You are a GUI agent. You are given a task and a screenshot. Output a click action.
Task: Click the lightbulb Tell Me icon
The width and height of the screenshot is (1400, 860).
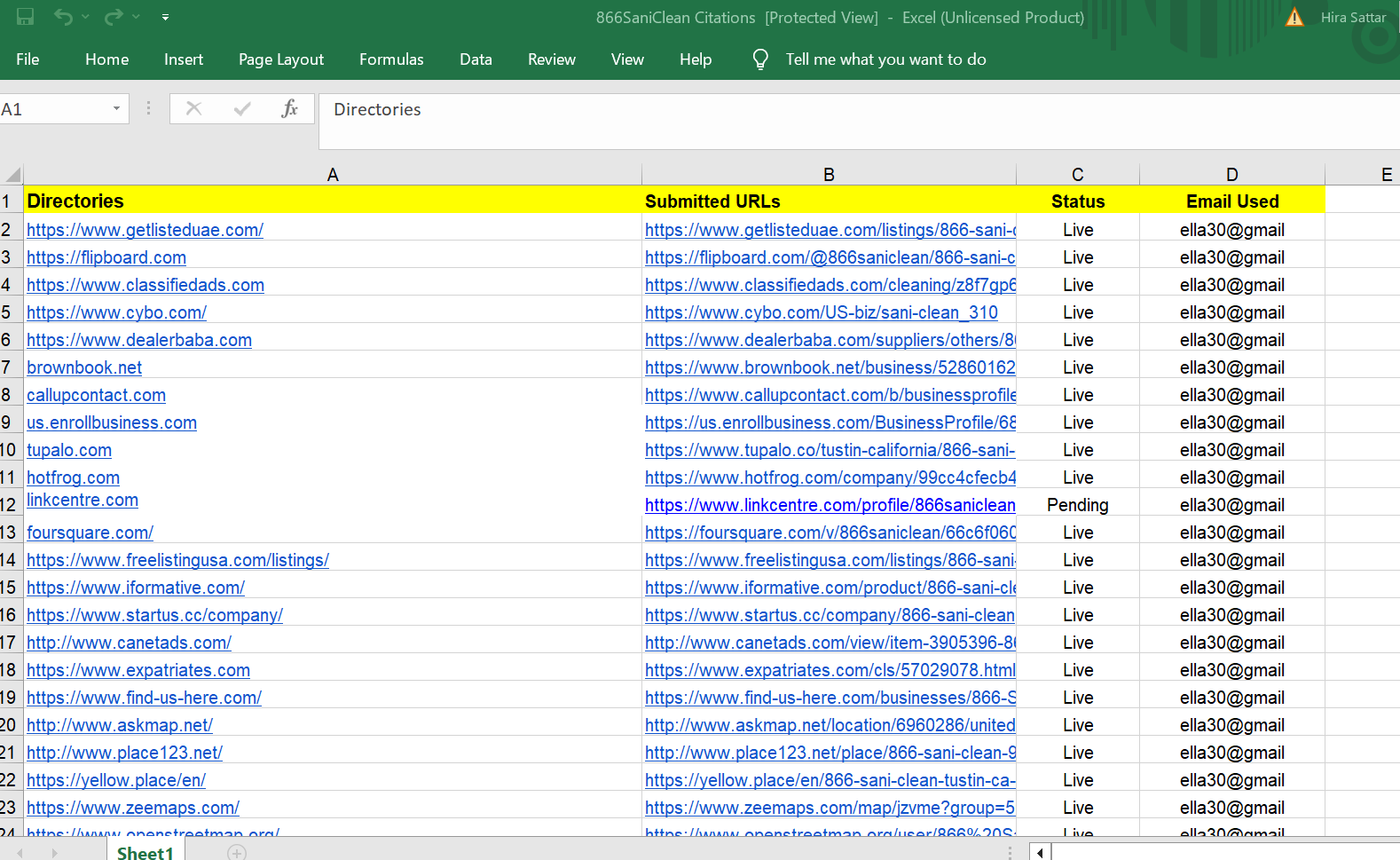pos(760,59)
